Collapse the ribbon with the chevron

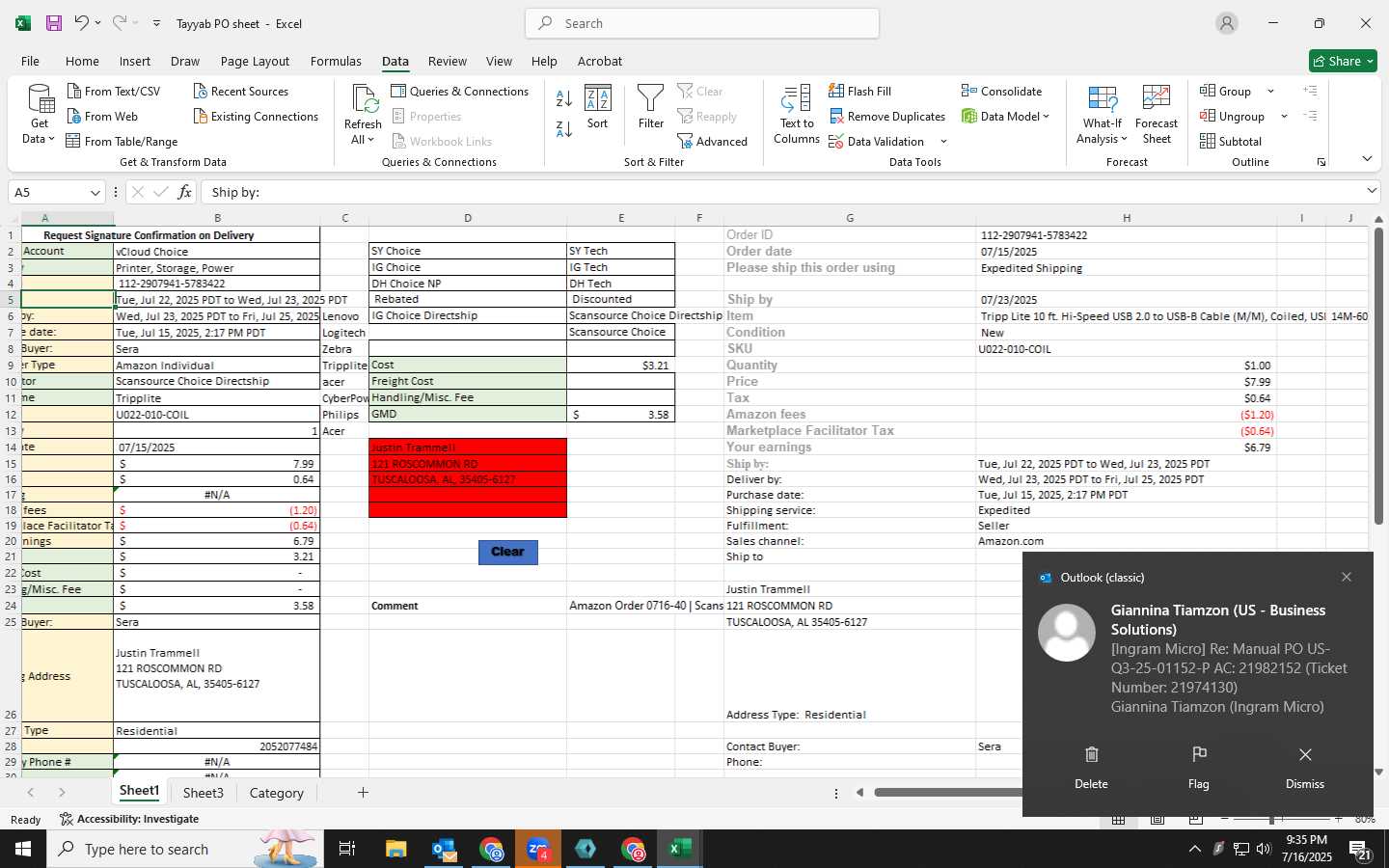click(x=1367, y=158)
